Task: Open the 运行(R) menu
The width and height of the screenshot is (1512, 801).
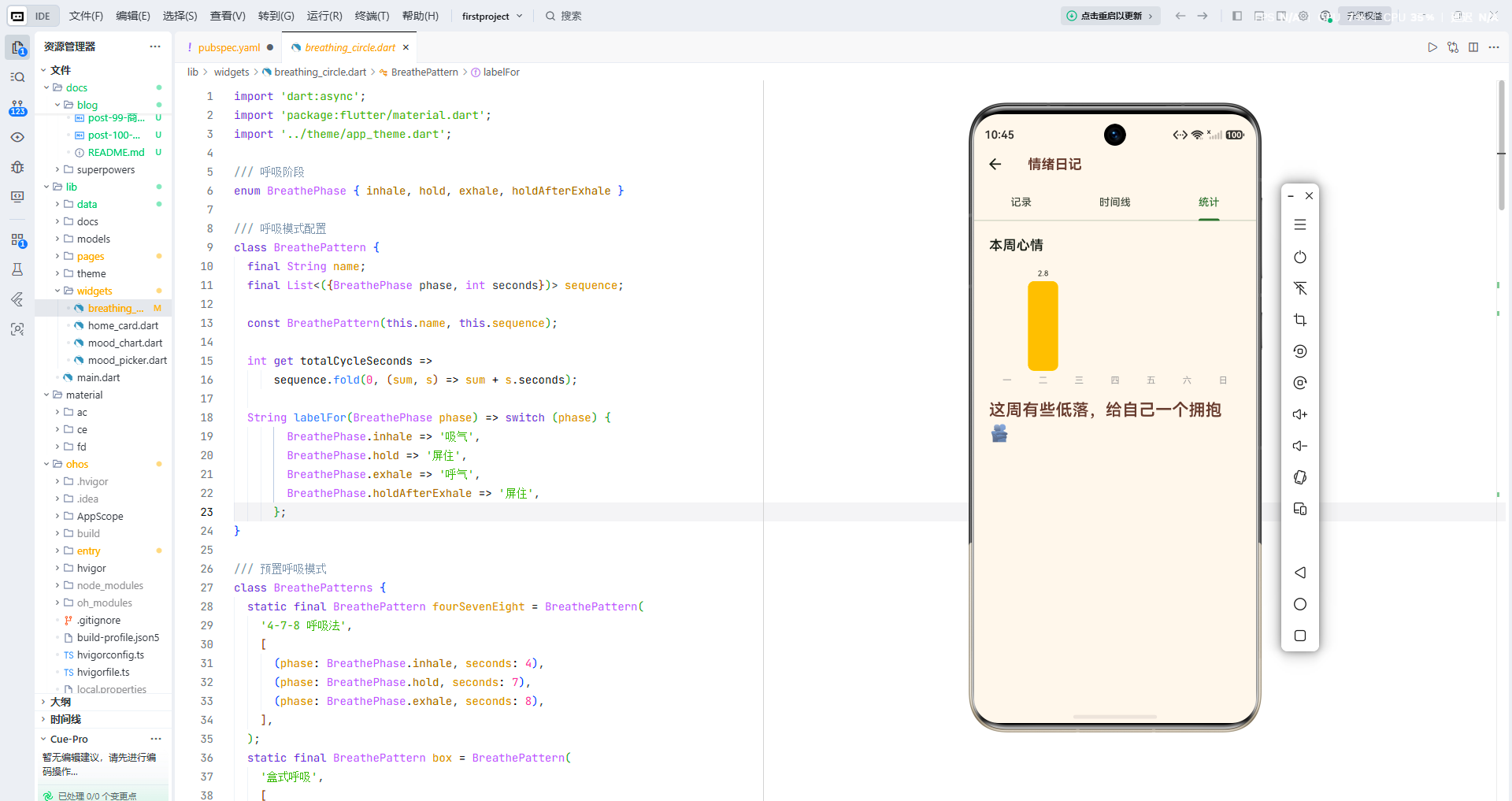Action: [x=324, y=16]
